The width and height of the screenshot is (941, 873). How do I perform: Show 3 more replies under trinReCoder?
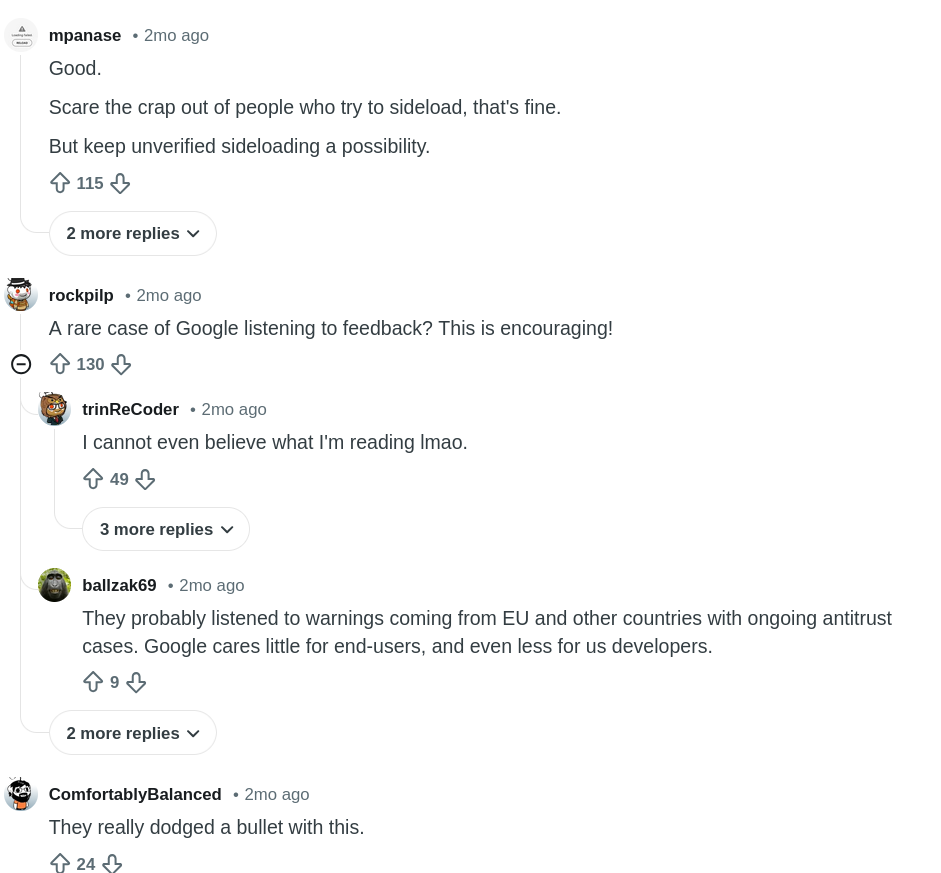coord(166,529)
